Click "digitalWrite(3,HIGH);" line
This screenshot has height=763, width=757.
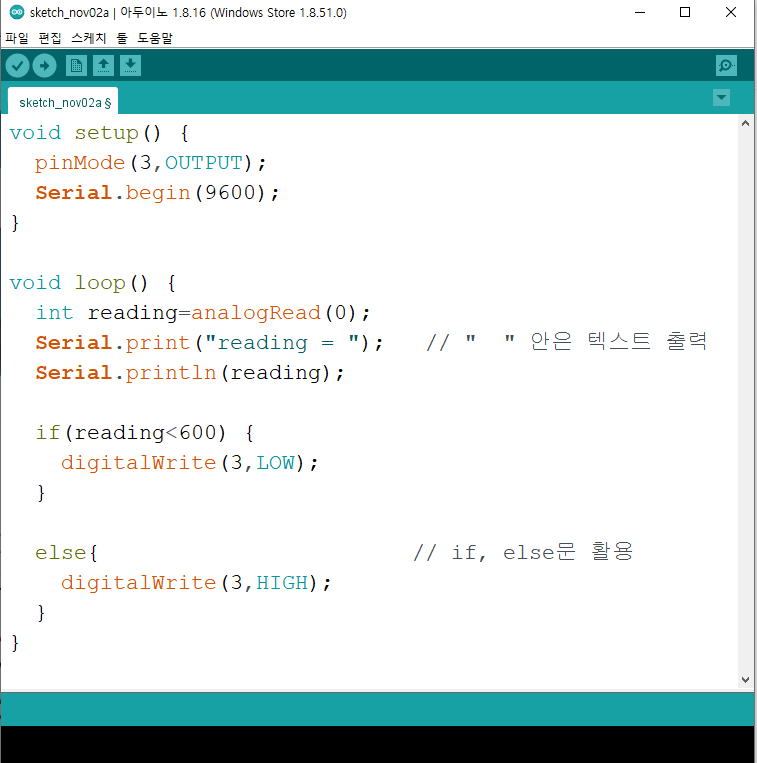pyautogui.click(x=196, y=583)
